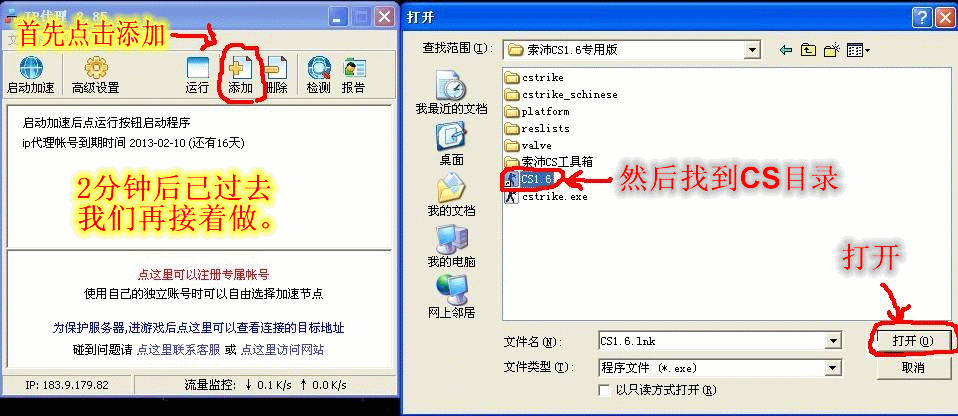Expand the 文件类型 dropdown arrow

tap(832, 368)
